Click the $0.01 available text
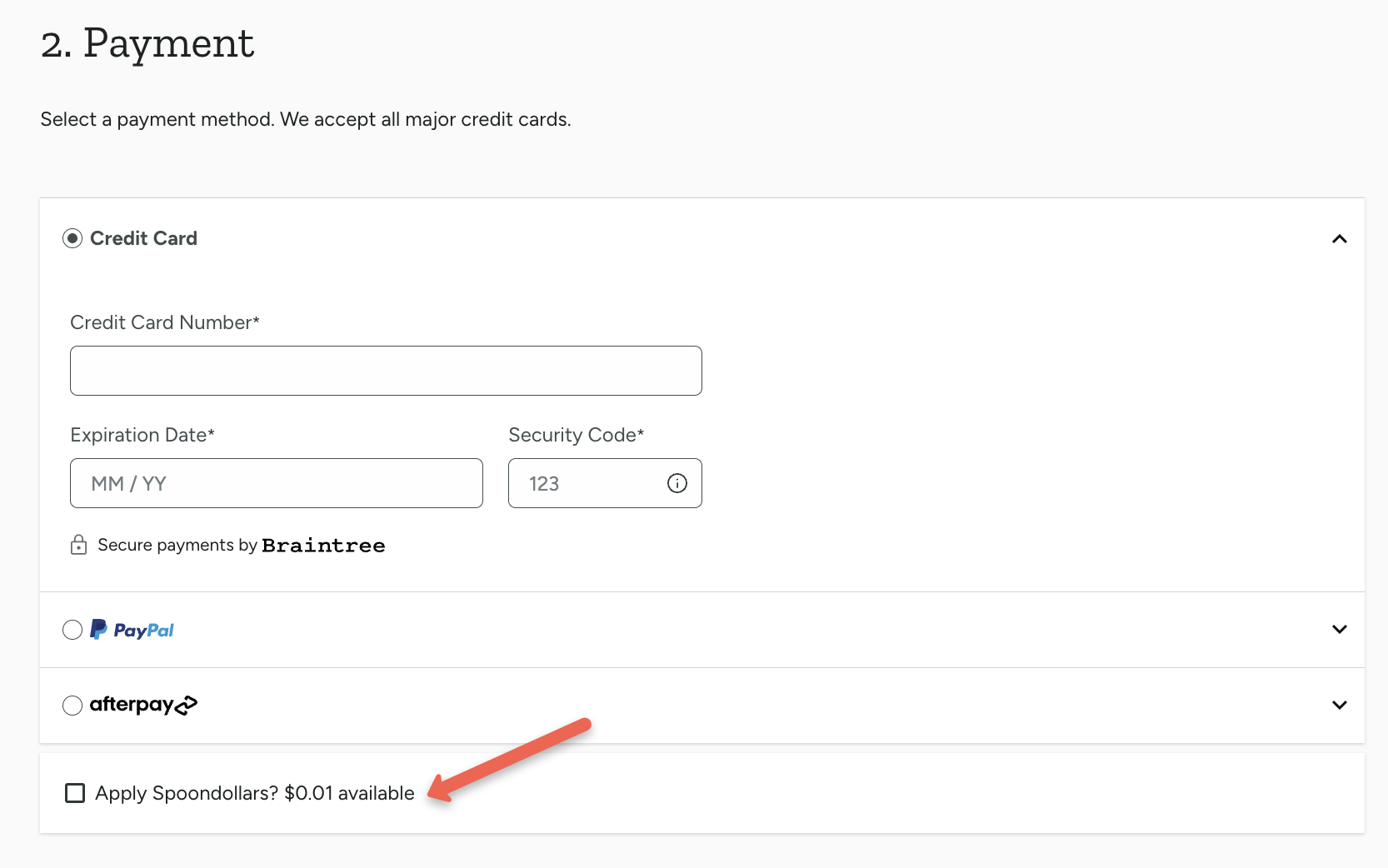The height and width of the screenshot is (868, 1388). point(349,793)
